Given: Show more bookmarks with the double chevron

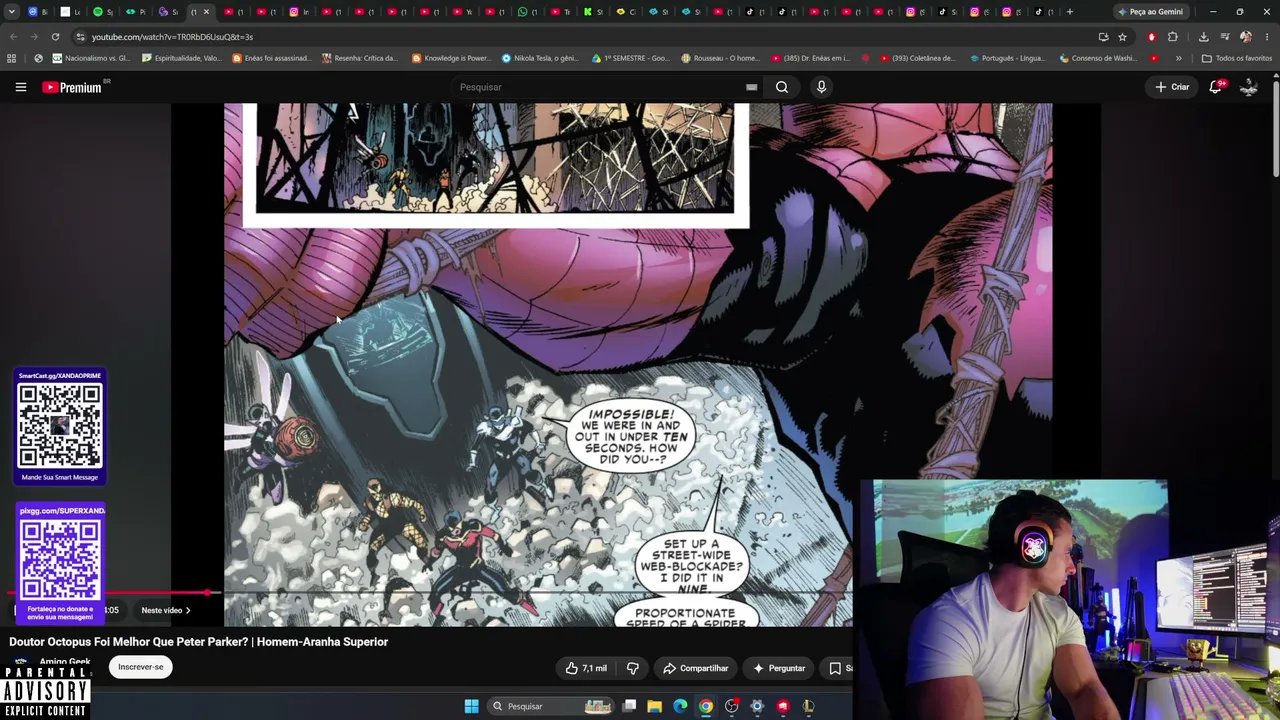Looking at the screenshot, I should (x=1178, y=58).
